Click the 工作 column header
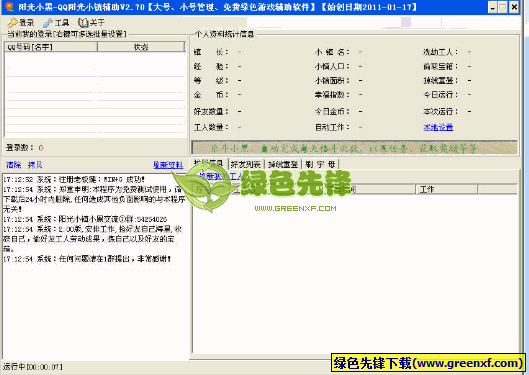 coord(446,189)
